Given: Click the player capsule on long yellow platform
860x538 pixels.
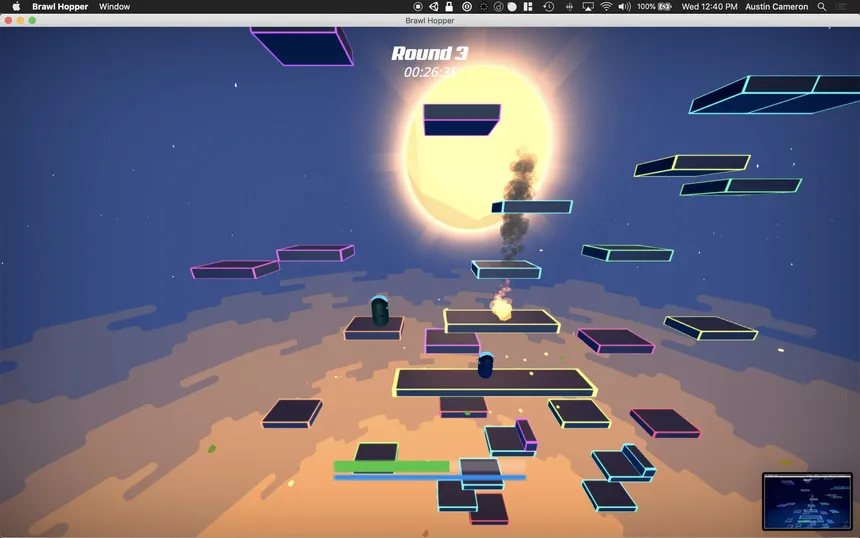Looking at the screenshot, I should pyautogui.click(x=485, y=365).
